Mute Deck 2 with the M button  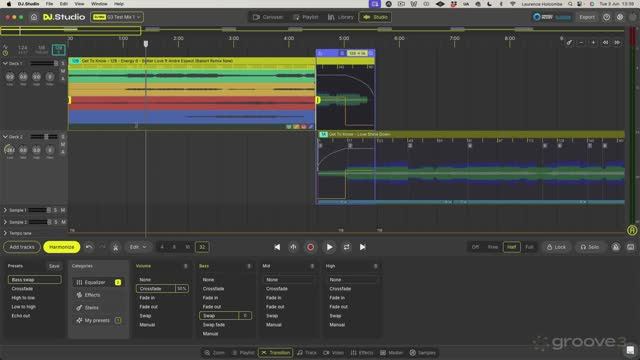63,144
